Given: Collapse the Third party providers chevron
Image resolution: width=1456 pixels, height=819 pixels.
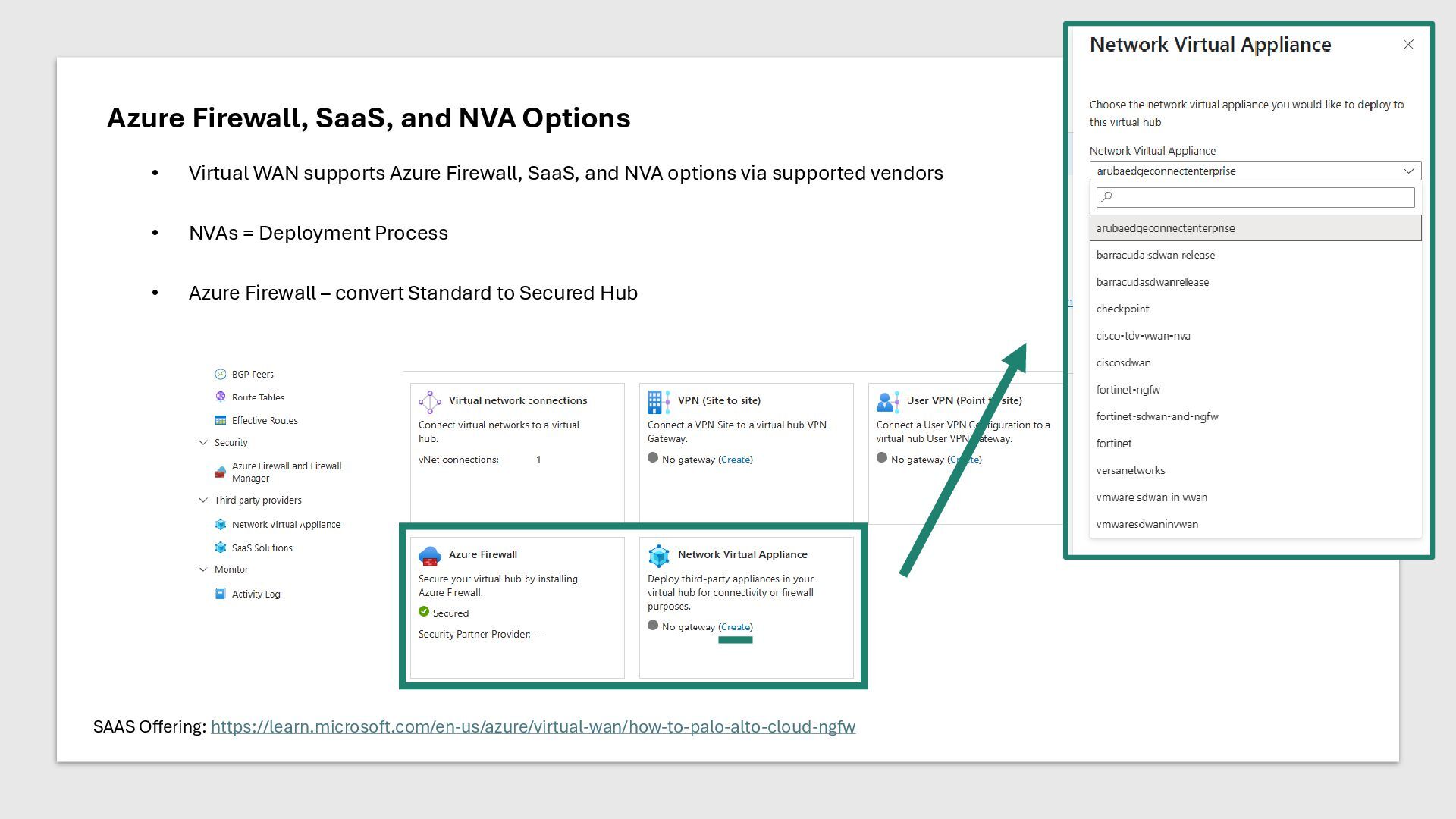Looking at the screenshot, I should [203, 500].
